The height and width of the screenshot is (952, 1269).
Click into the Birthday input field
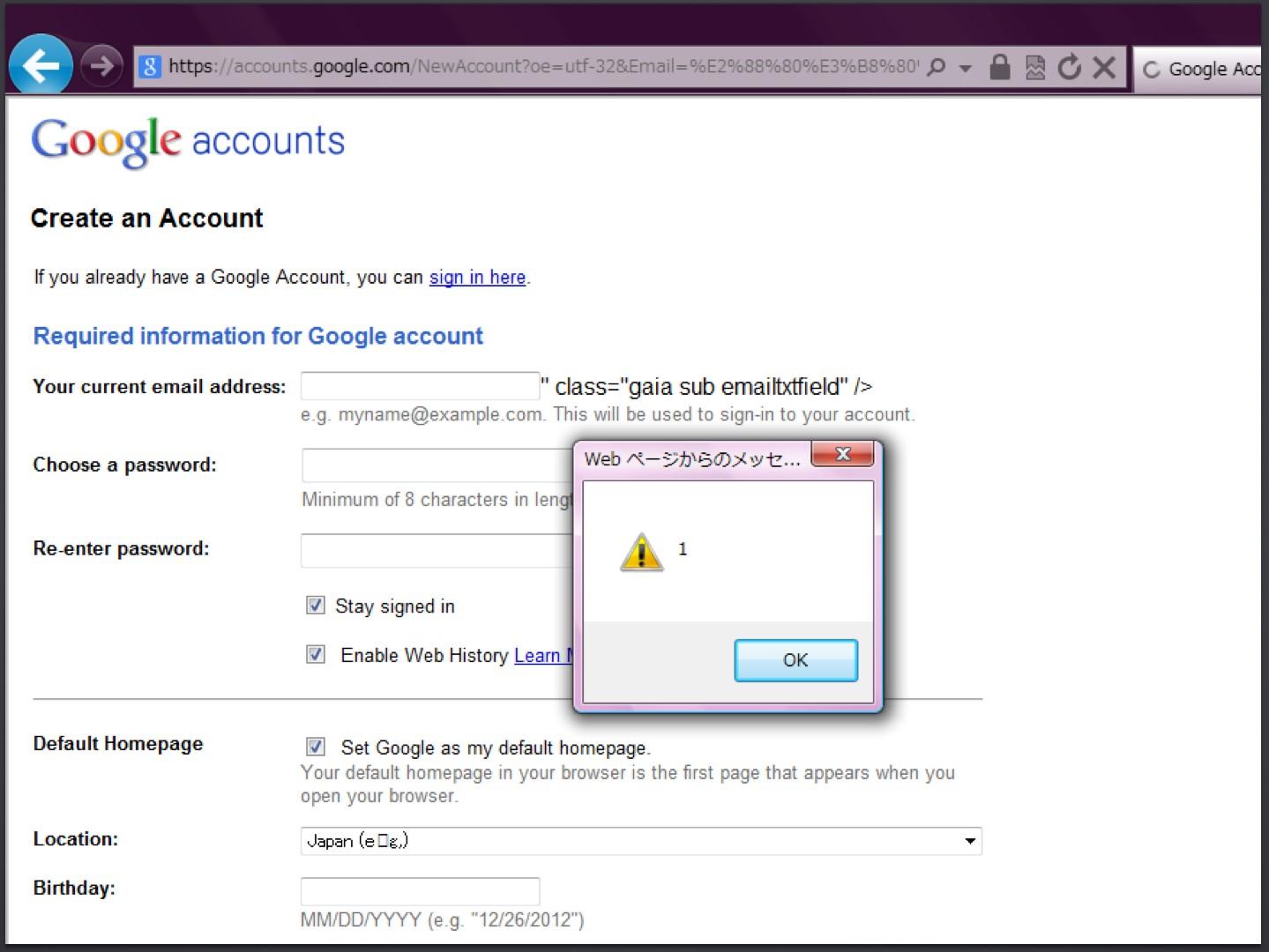point(420,891)
